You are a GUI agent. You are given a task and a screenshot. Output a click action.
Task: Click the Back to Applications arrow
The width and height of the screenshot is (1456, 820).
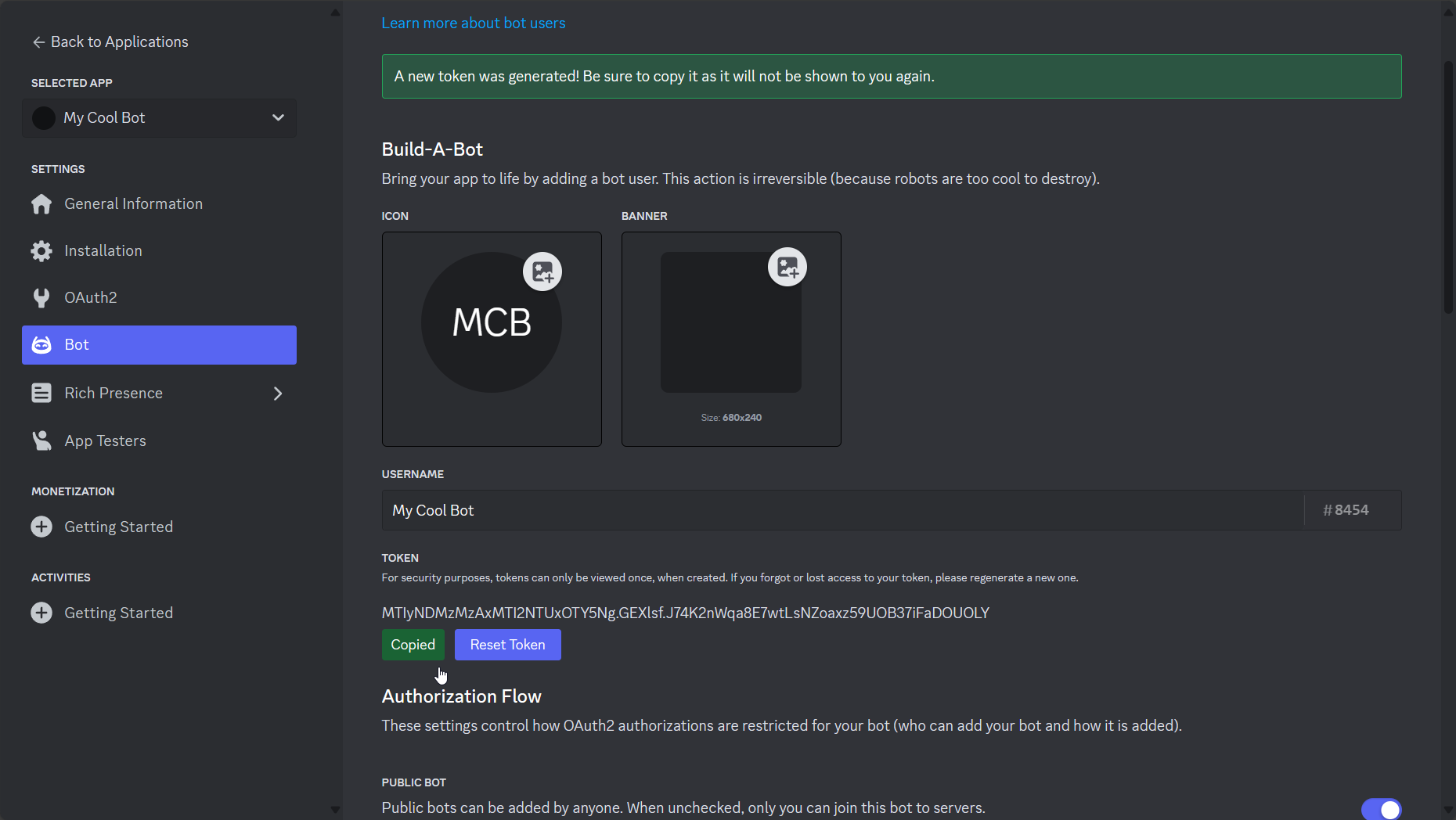click(38, 42)
